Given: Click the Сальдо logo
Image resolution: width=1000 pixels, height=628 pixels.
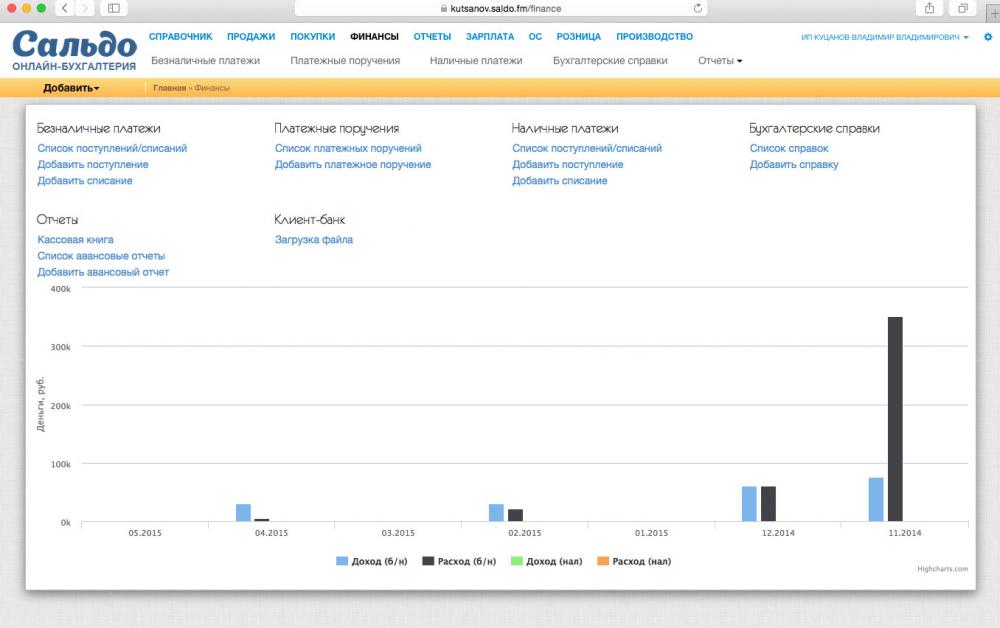Looking at the screenshot, I should pyautogui.click(x=74, y=50).
